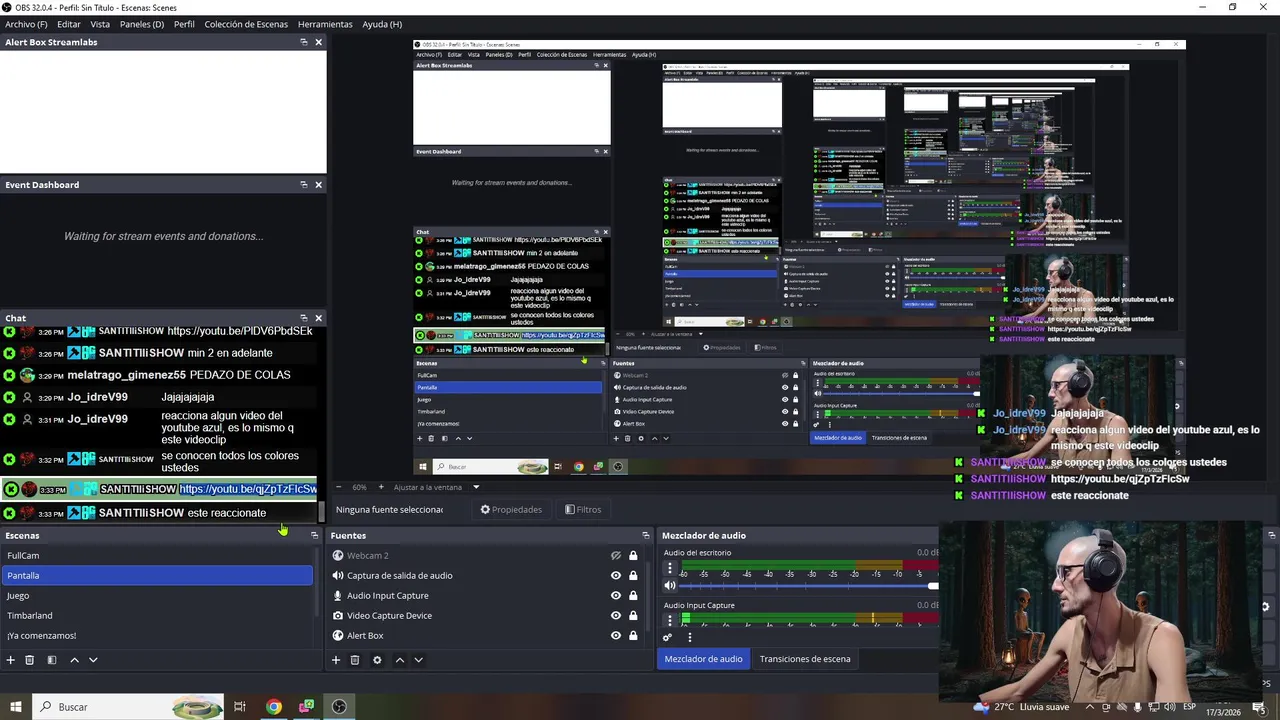Move source down in Fuentes toolbar
Screen dimensions: 1280x720
pyautogui.click(x=419, y=660)
